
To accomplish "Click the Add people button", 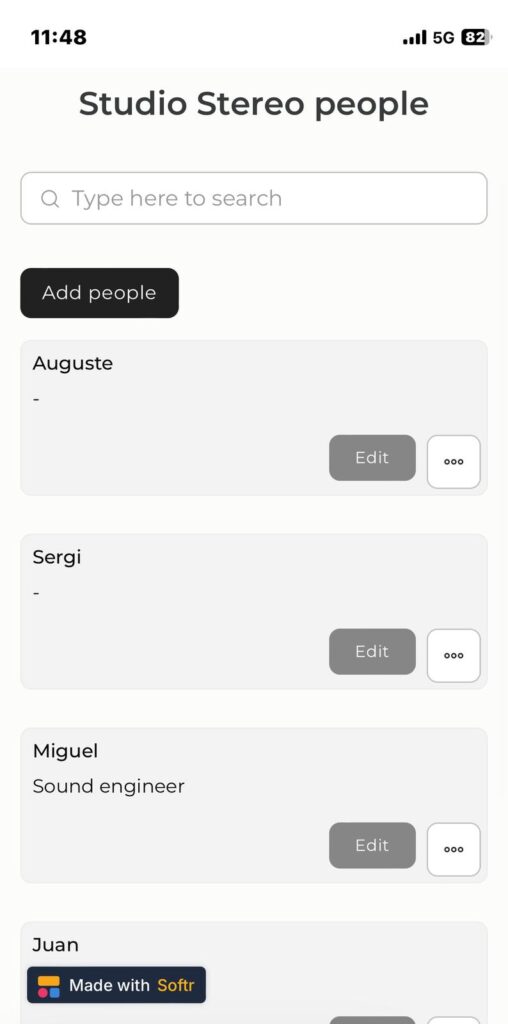I will point(99,293).
